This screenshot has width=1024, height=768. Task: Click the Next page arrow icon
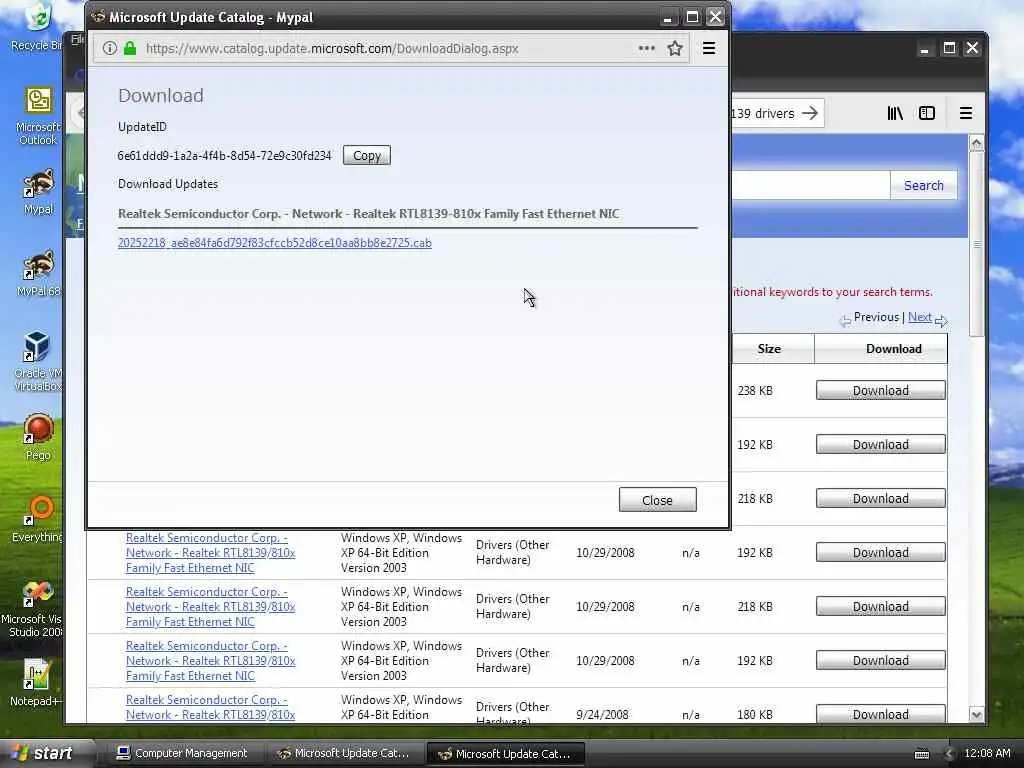click(x=941, y=321)
